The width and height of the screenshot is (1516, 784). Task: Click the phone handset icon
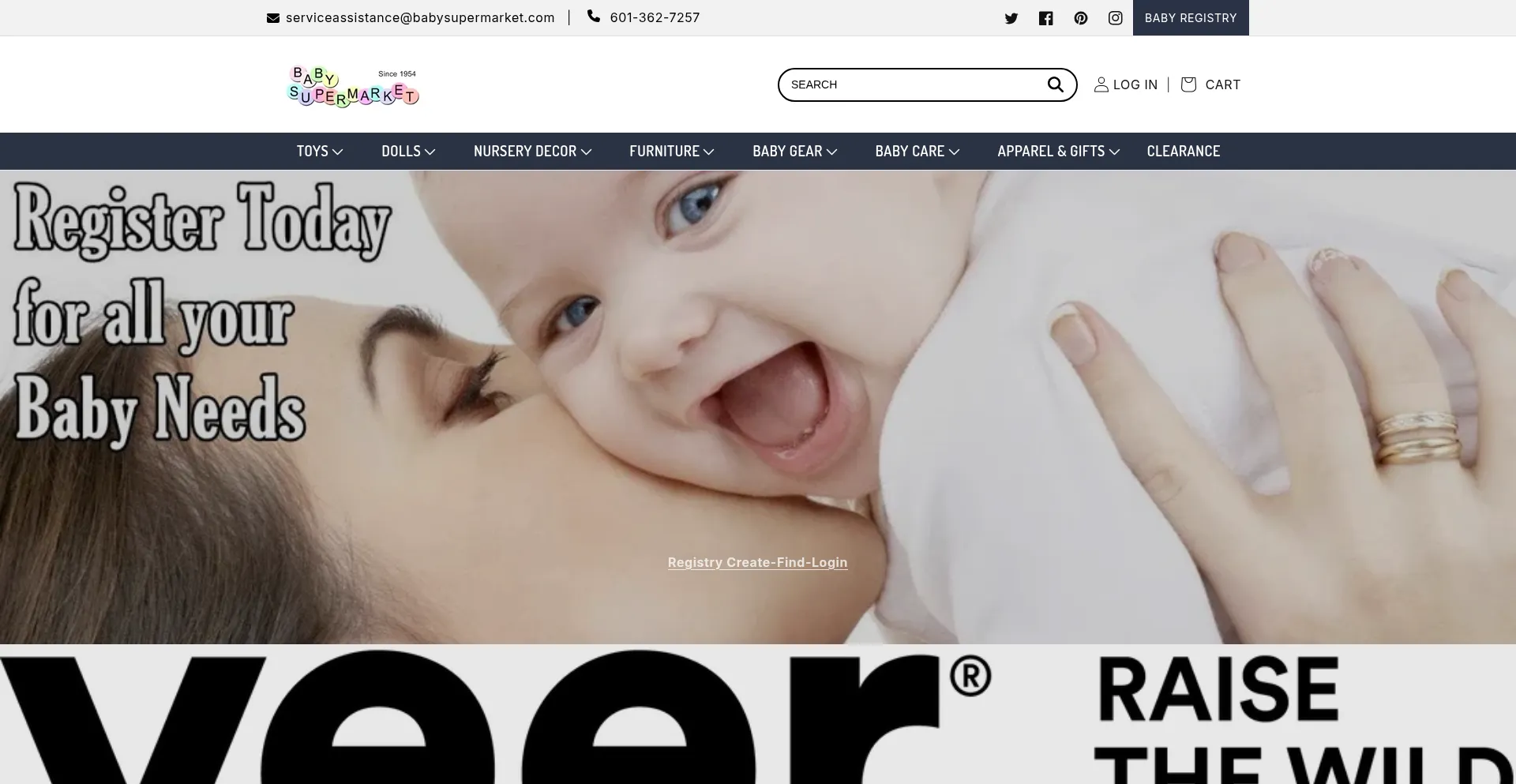point(594,17)
